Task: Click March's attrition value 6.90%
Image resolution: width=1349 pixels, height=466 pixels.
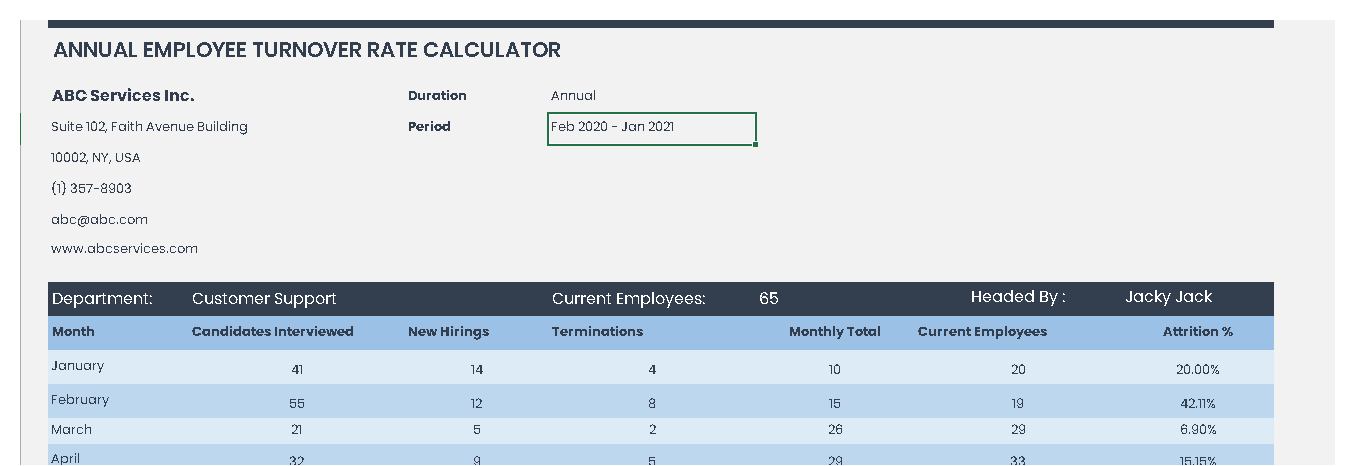Action: coord(1198,430)
